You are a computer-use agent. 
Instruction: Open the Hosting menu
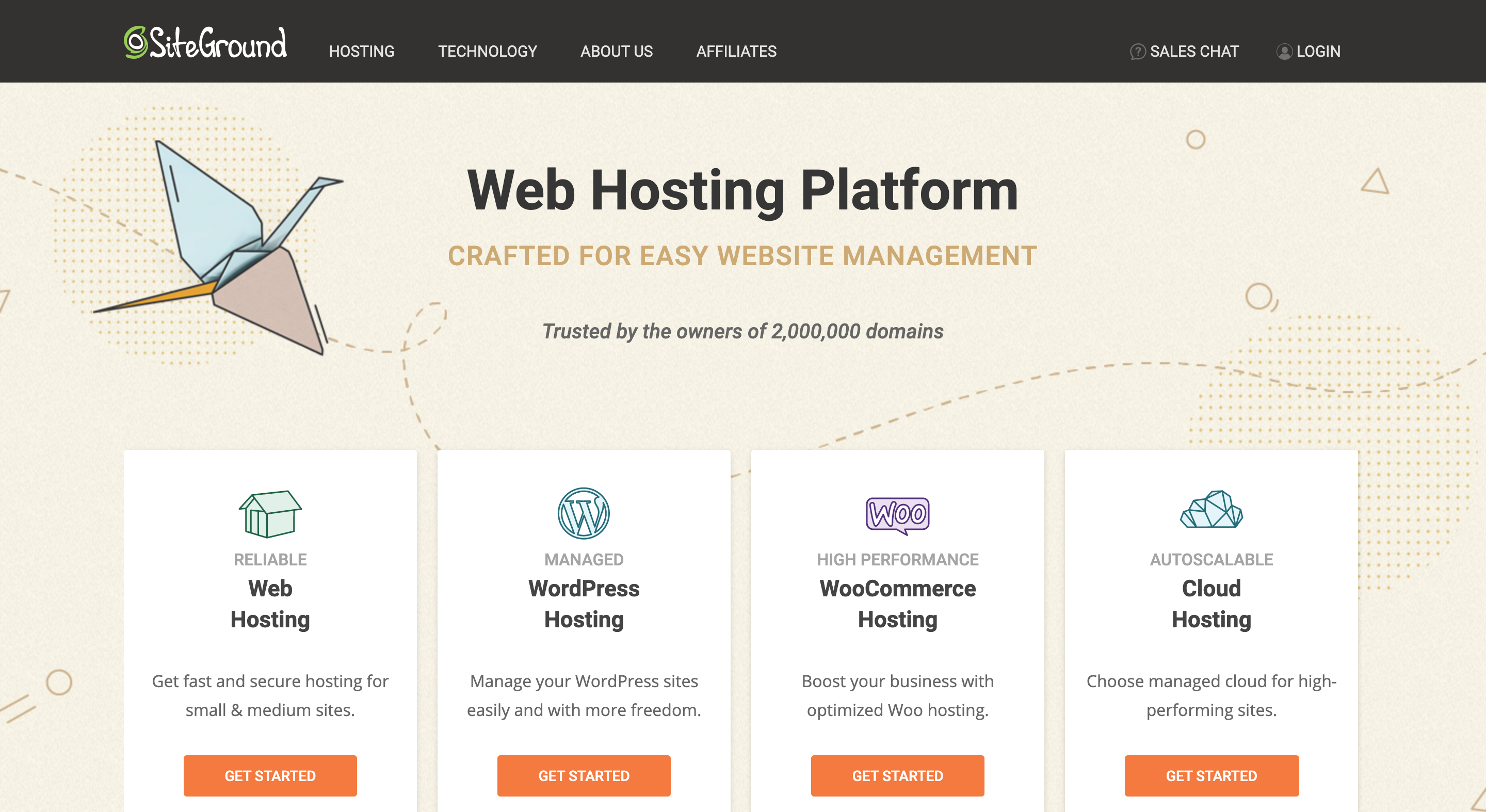point(362,51)
